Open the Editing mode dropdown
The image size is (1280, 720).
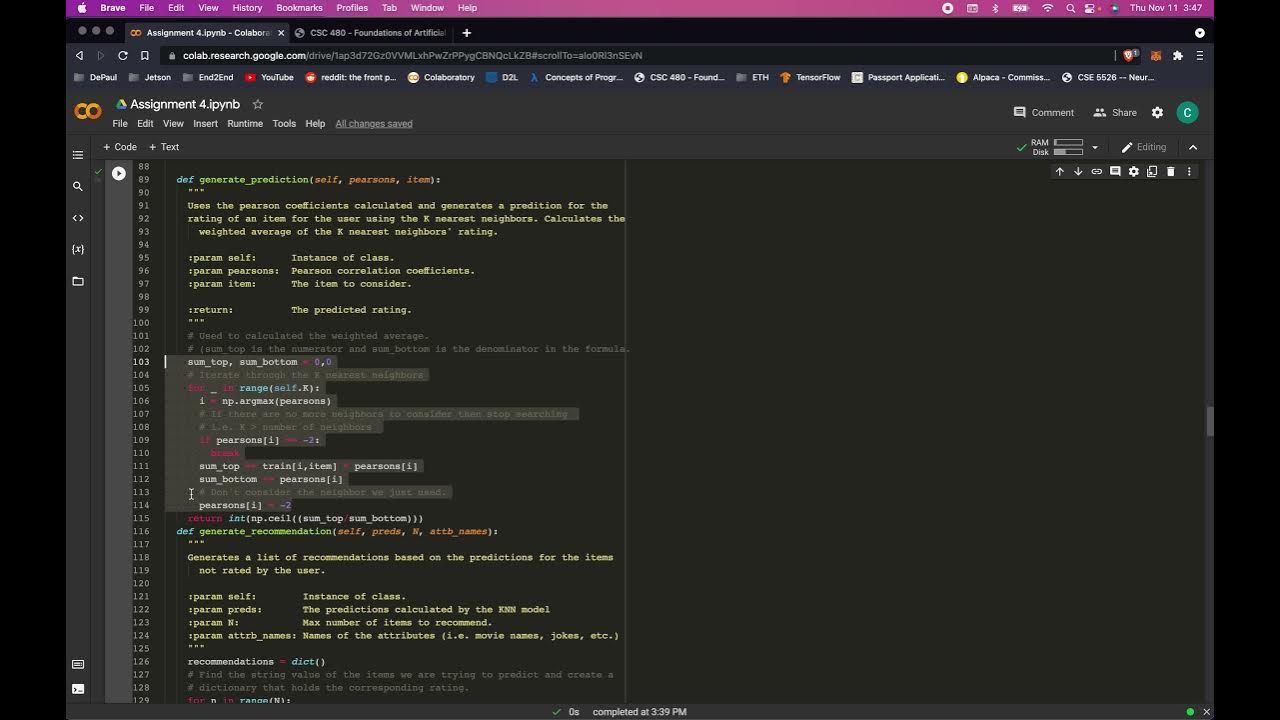(1144, 147)
